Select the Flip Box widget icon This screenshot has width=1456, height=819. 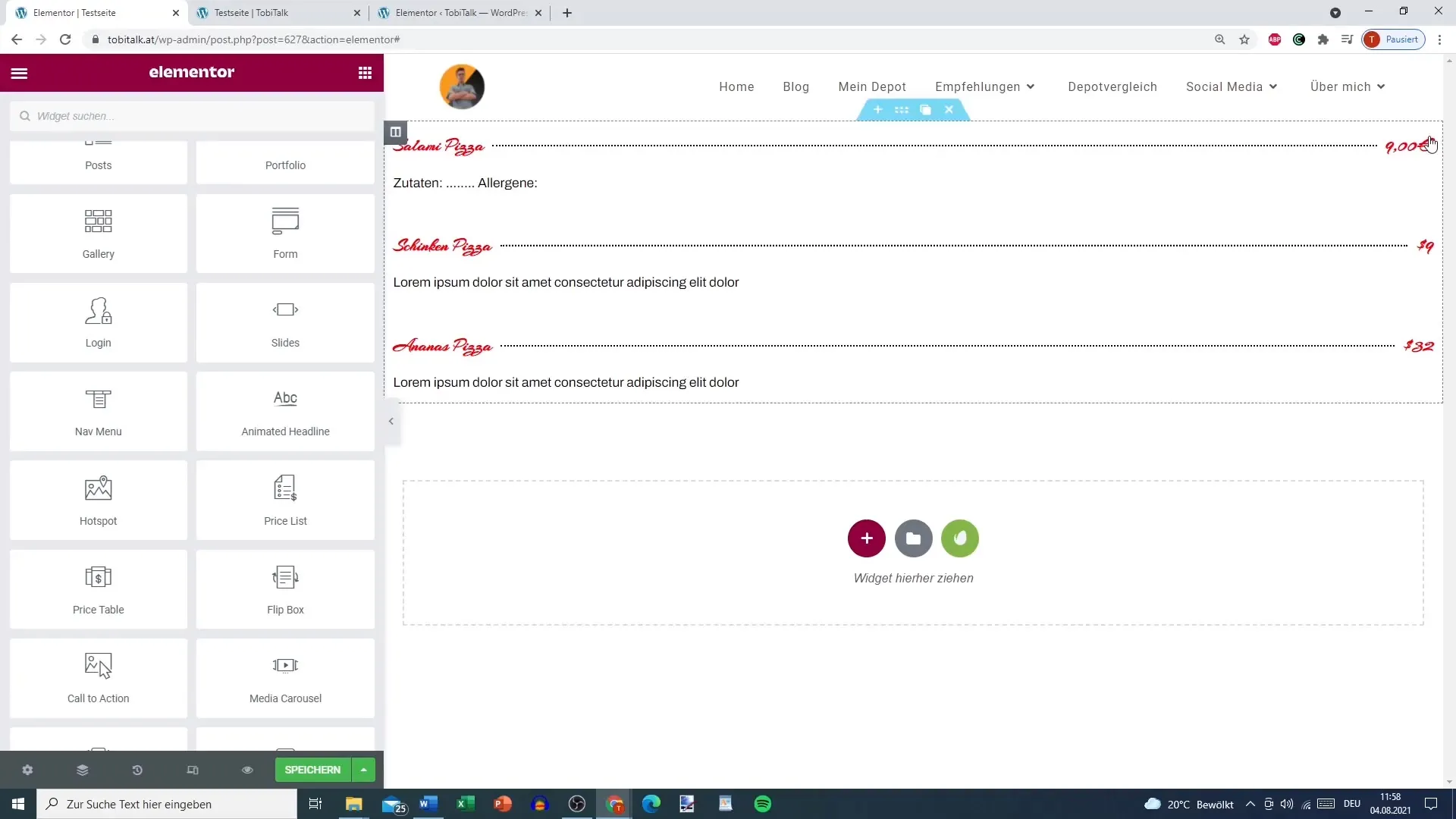point(287,581)
